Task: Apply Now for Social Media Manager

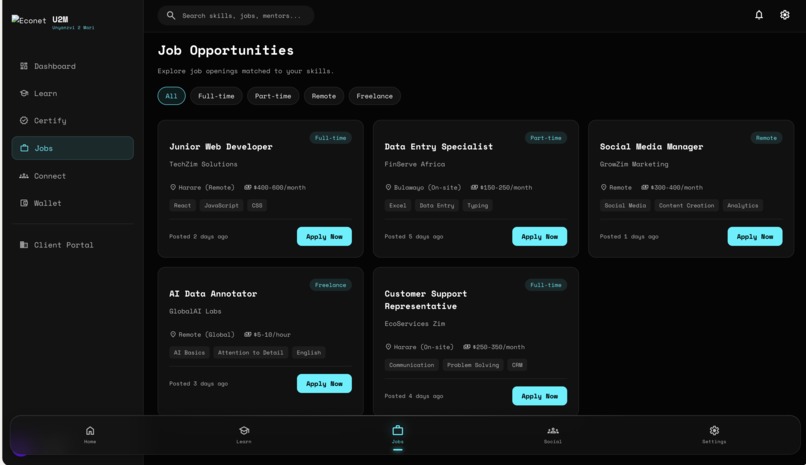Action: click(x=755, y=236)
